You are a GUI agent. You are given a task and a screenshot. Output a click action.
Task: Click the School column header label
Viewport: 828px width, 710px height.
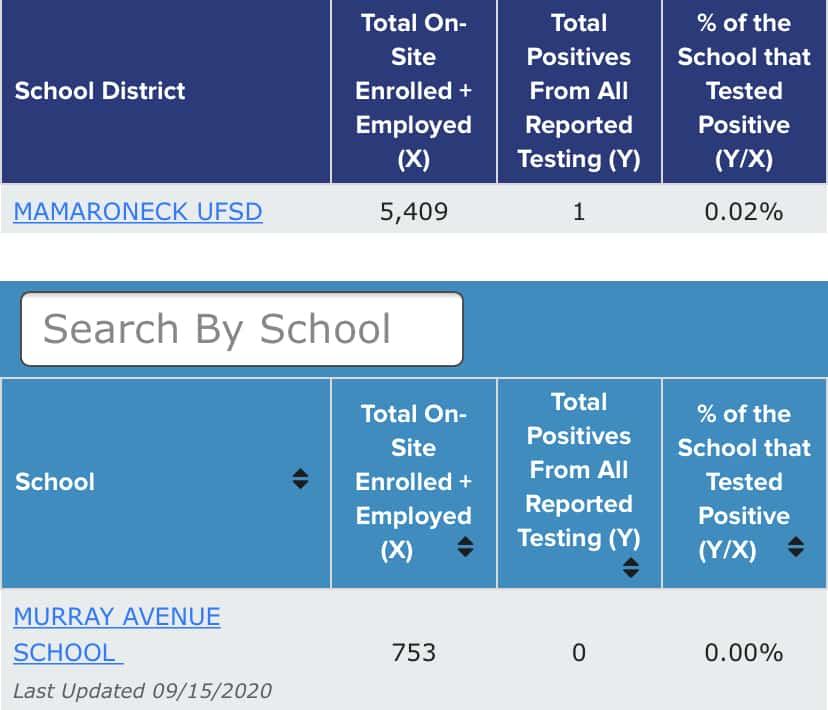[55, 481]
